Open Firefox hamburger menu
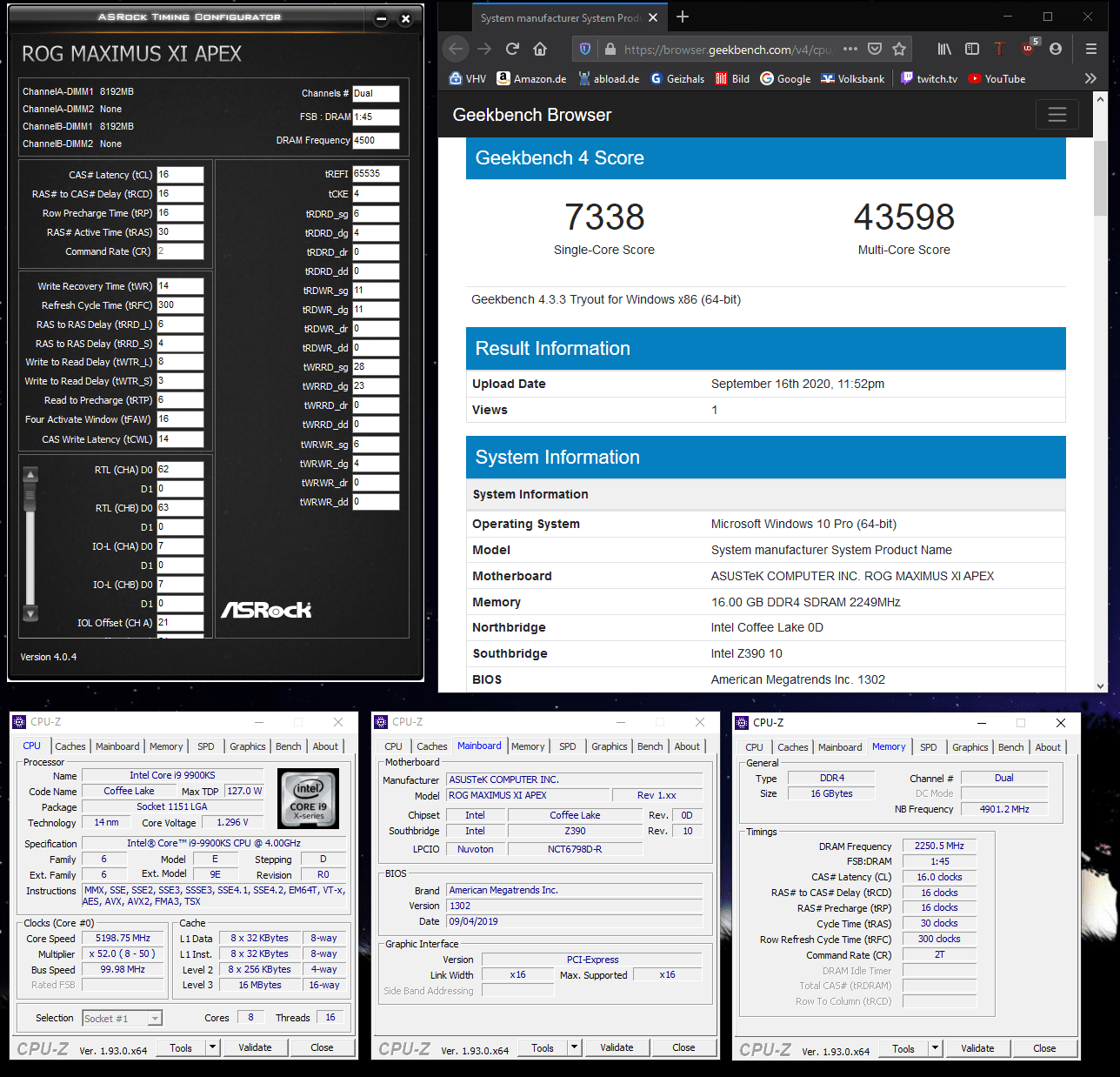This screenshot has height=1077, width=1120. point(1091,49)
